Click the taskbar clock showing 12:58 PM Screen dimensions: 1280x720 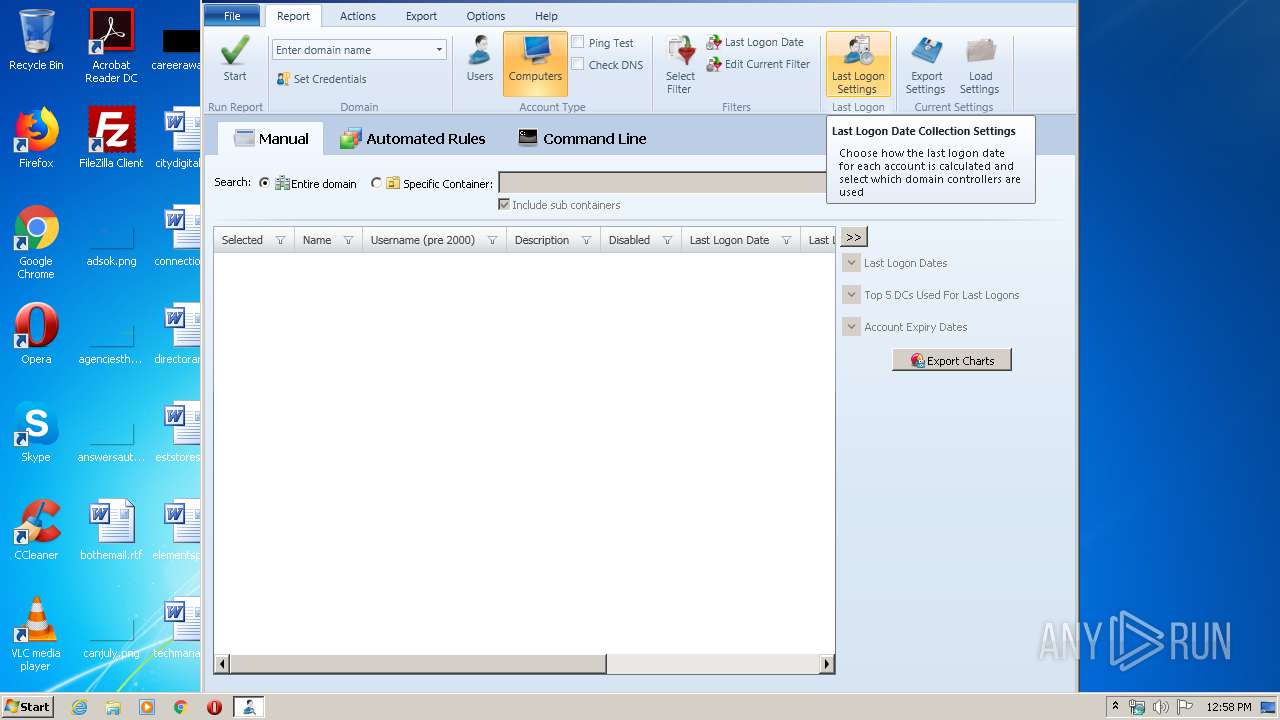click(1229, 707)
